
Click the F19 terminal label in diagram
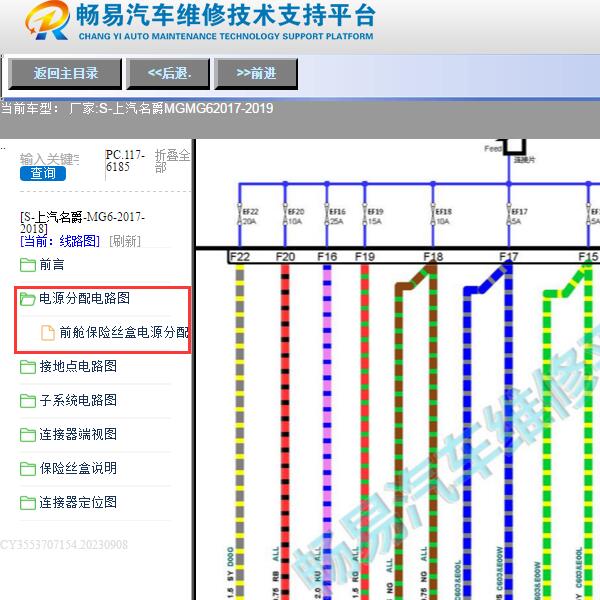pyautogui.click(x=364, y=257)
